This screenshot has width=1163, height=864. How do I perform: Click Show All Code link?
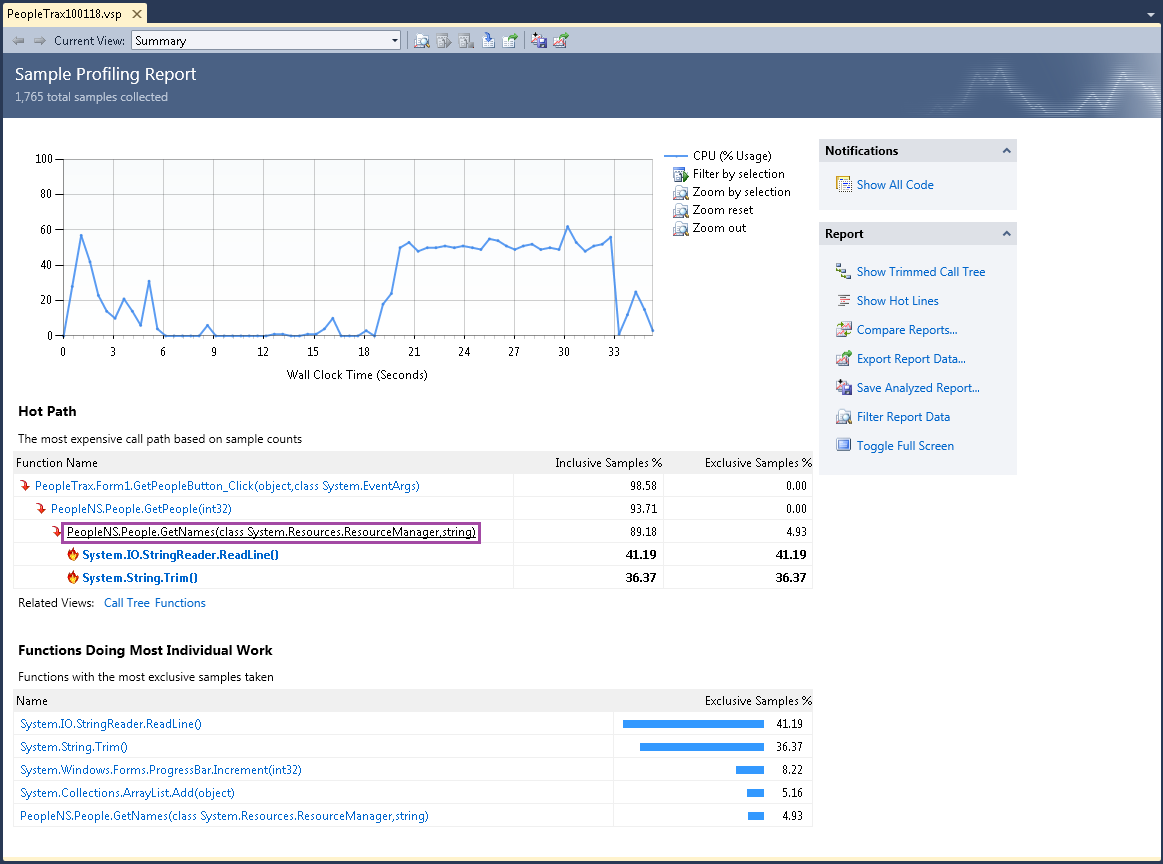(x=894, y=185)
